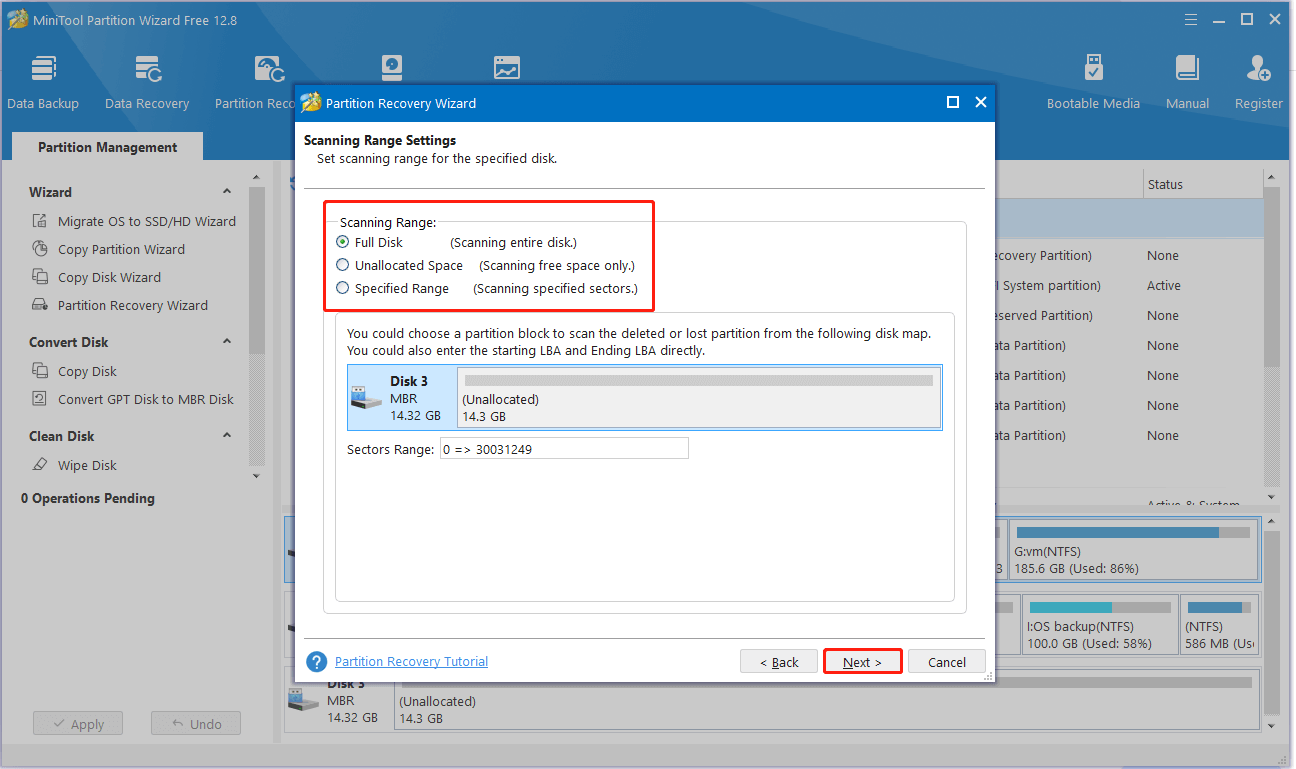Image resolution: width=1296 pixels, height=769 pixels.
Task: Click the Wipe Disk eraser icon
Action: [40, 465]
